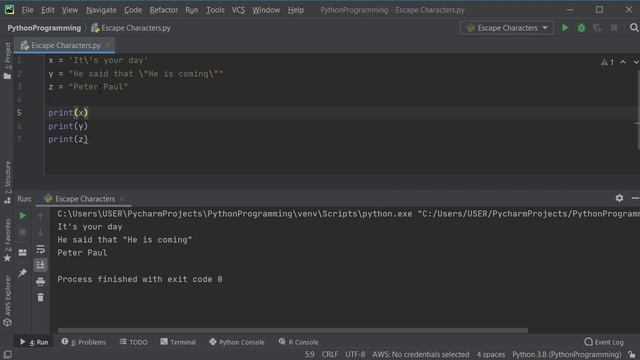Open the TODO tool window
This screenshot has width=640, height=360.
point(134,342)
